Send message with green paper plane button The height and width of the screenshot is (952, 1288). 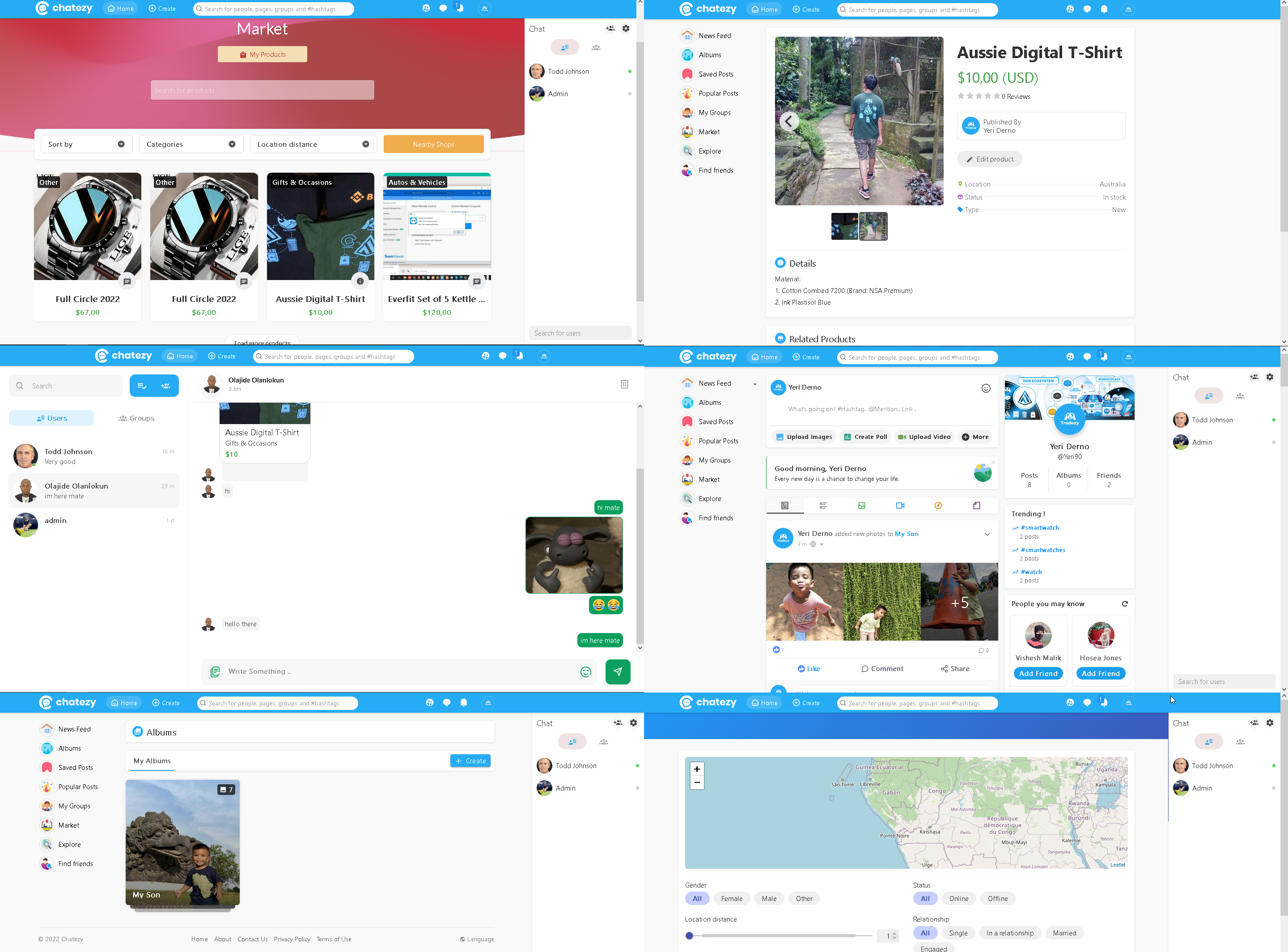(618, 671)
